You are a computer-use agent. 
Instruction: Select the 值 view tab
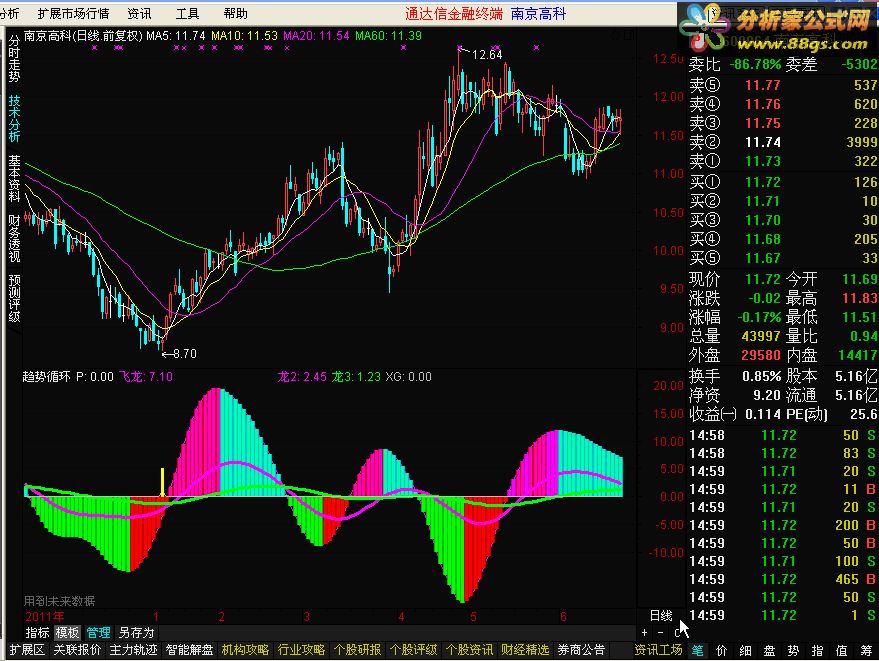(x=841, y=651)
